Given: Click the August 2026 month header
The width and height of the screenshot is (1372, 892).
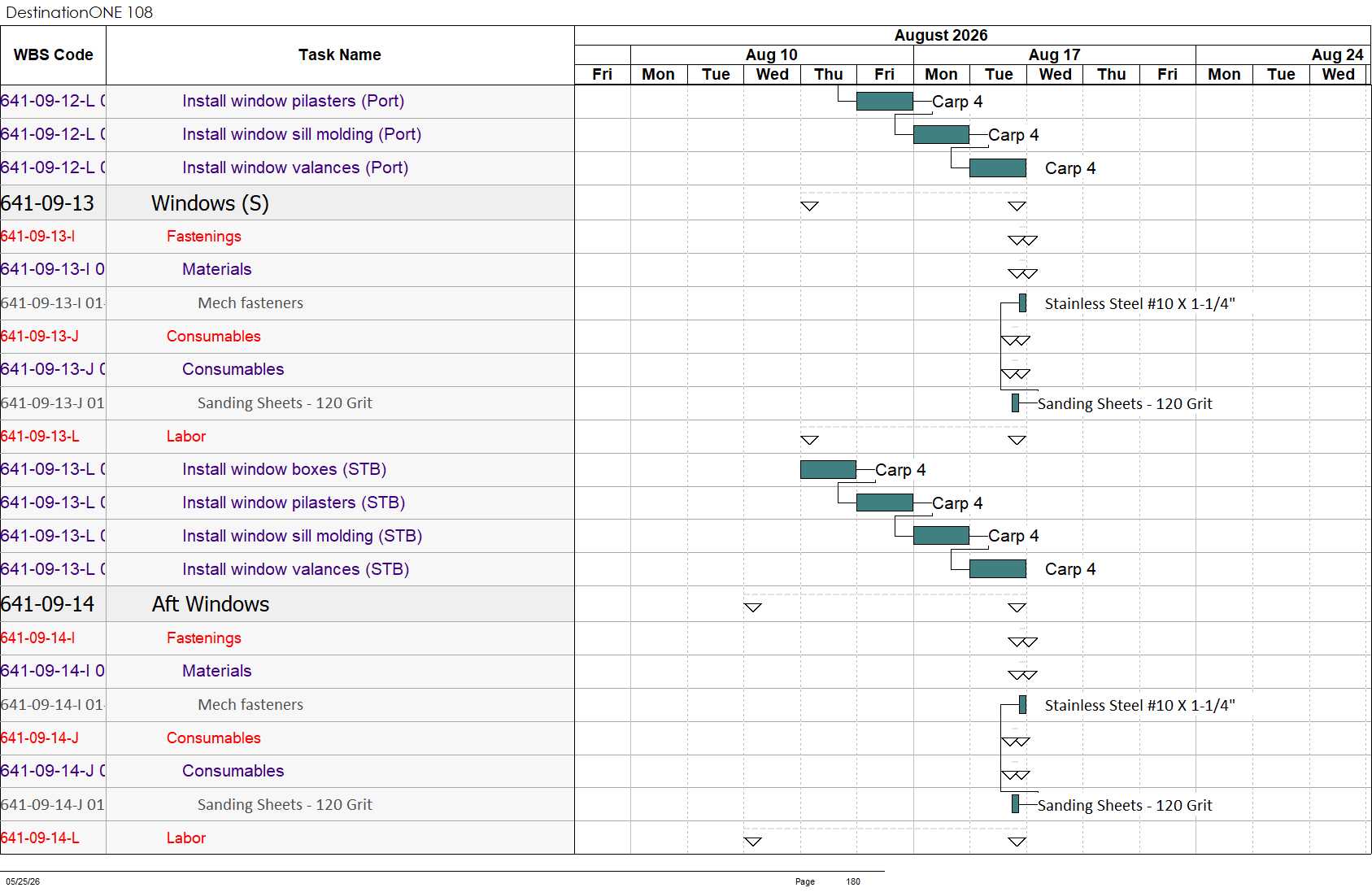Looking at the screenshot, I should pos(941,35).
